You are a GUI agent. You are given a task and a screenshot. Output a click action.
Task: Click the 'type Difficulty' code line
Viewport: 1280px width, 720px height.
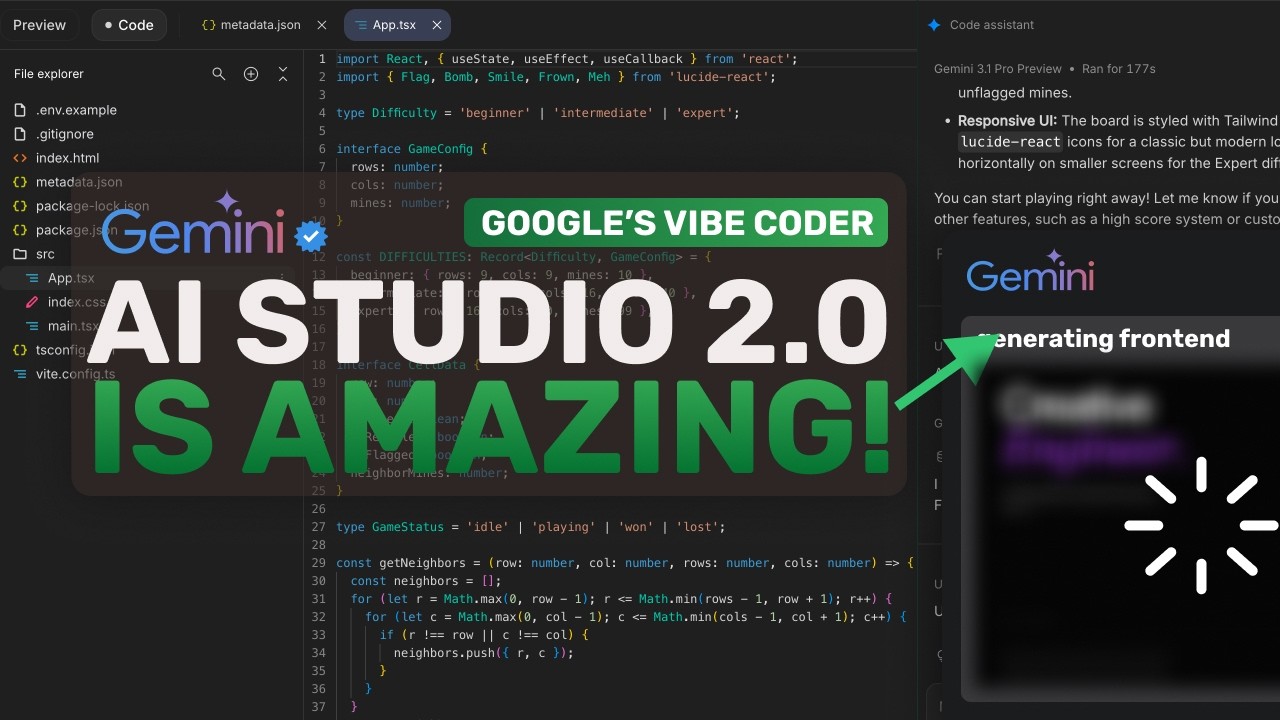coord(538,113)
